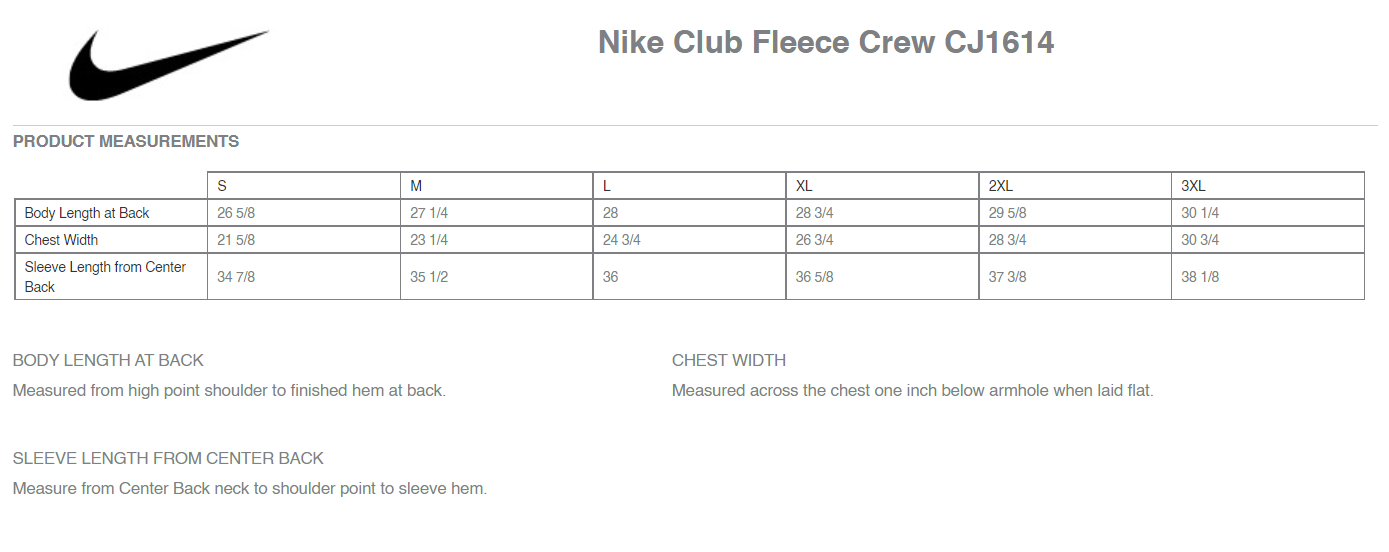Click the BODY LENGTH AT BACK description heading
The image size is (1389, 552).
108,360
